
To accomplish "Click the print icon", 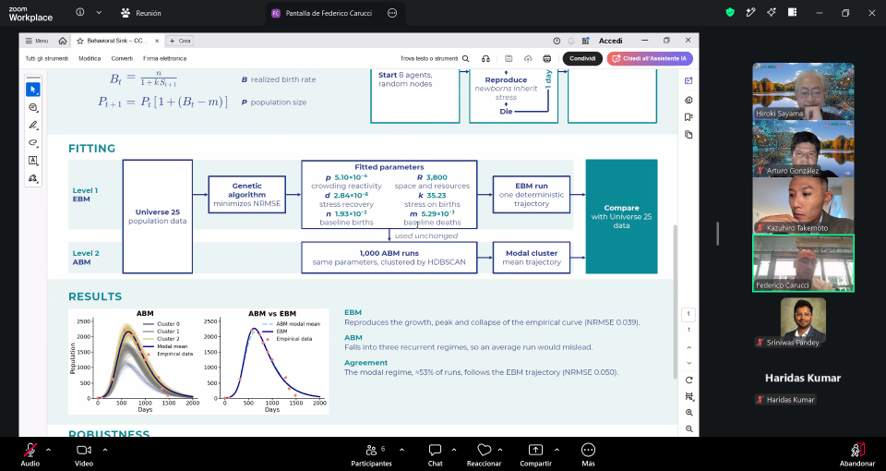I will tap(546, 58).
